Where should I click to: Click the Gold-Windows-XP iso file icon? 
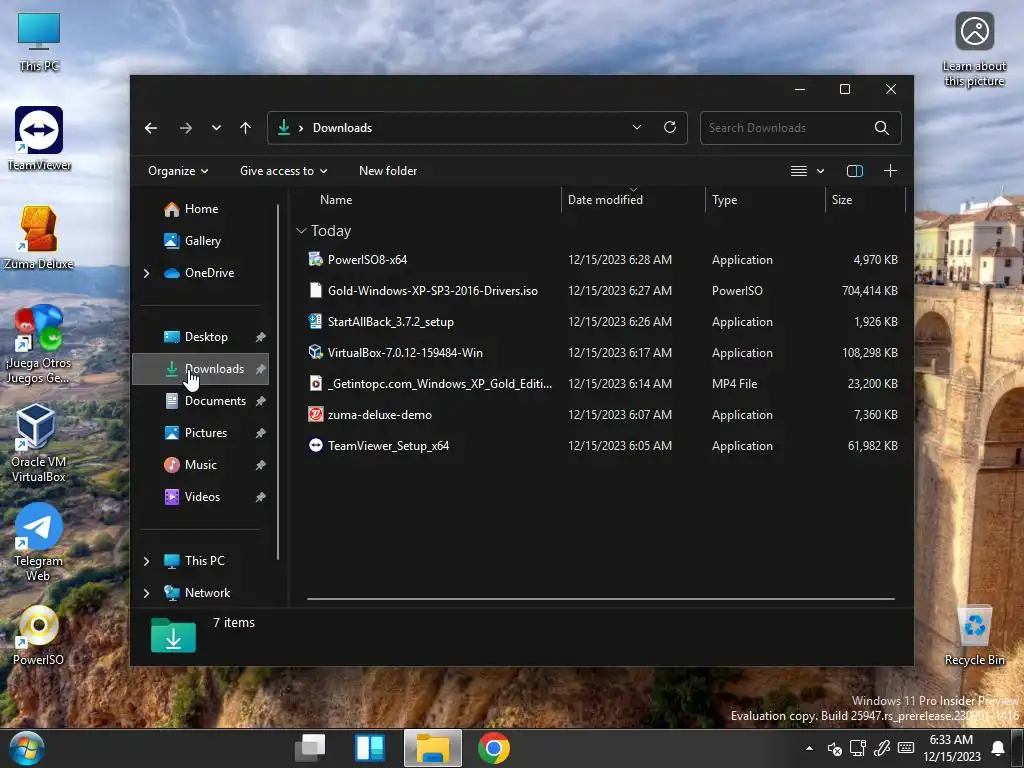[x=315, y=290]
